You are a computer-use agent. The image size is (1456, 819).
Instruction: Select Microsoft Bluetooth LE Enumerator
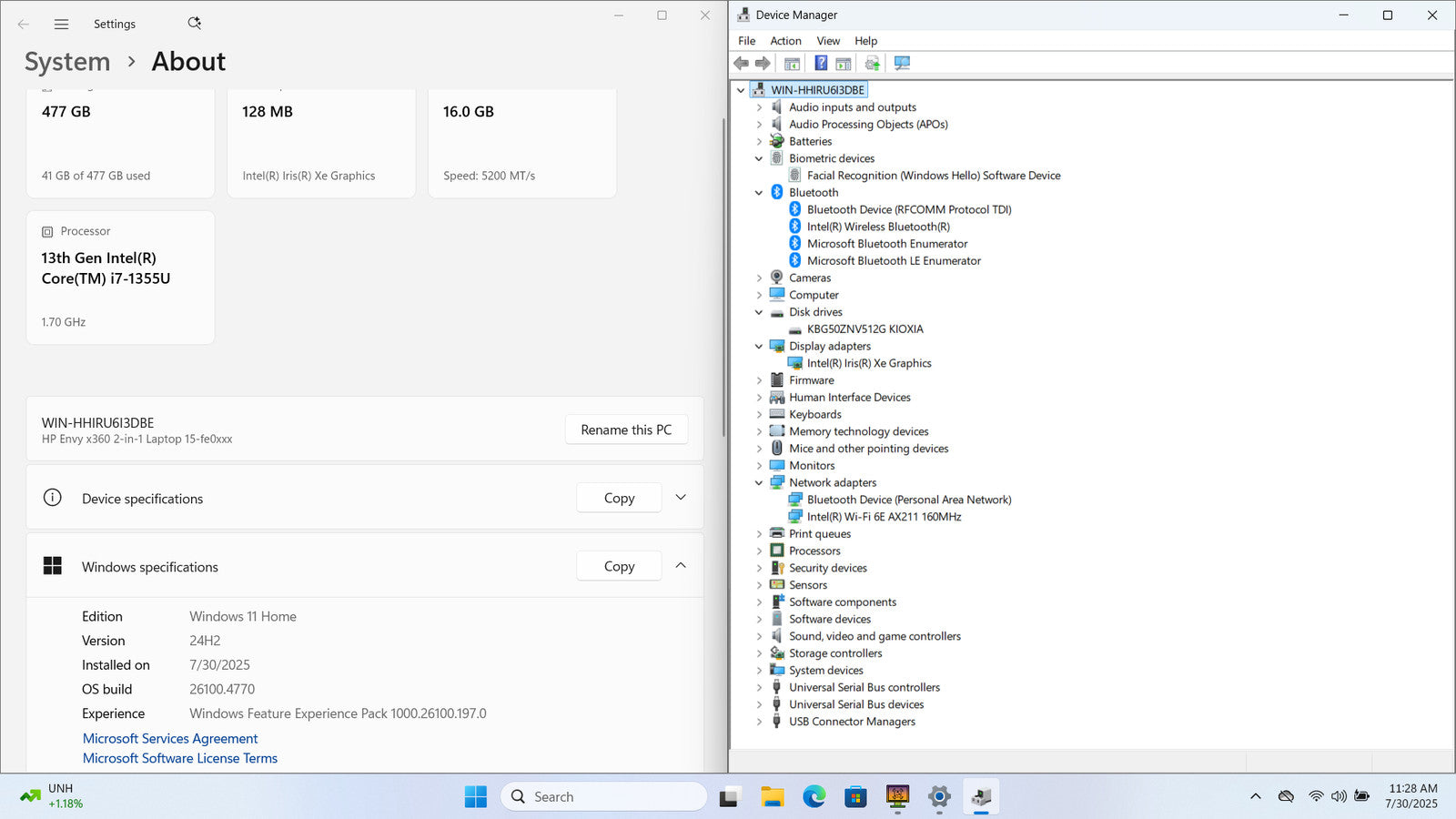tap(894, 261)
